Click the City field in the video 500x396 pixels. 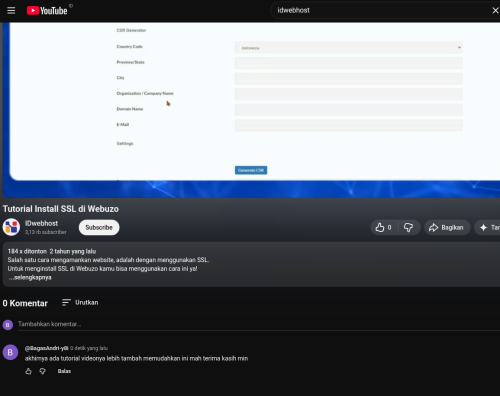pos(349,79)
